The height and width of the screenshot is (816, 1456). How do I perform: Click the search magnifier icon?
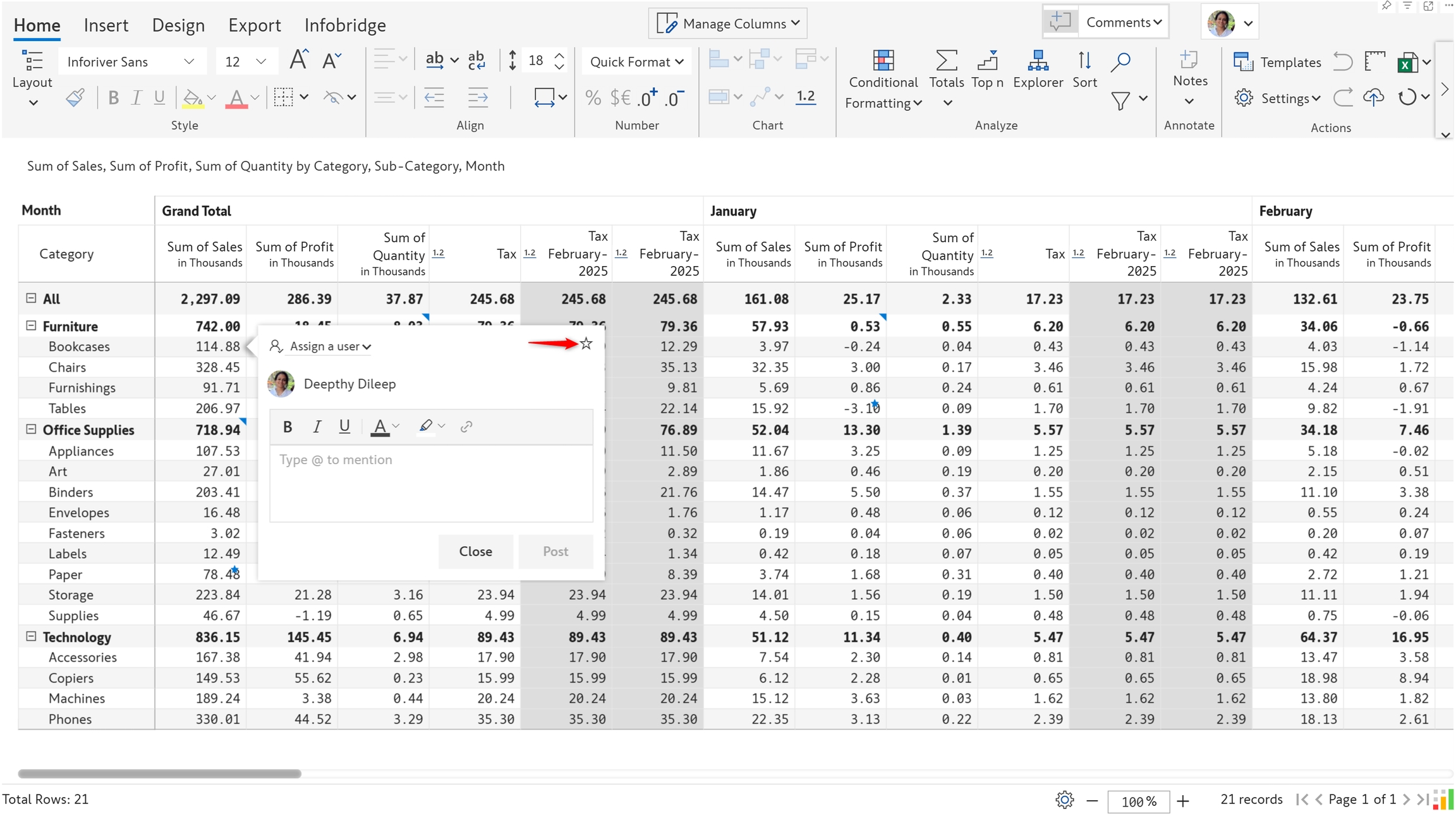tap(1120, 62)
